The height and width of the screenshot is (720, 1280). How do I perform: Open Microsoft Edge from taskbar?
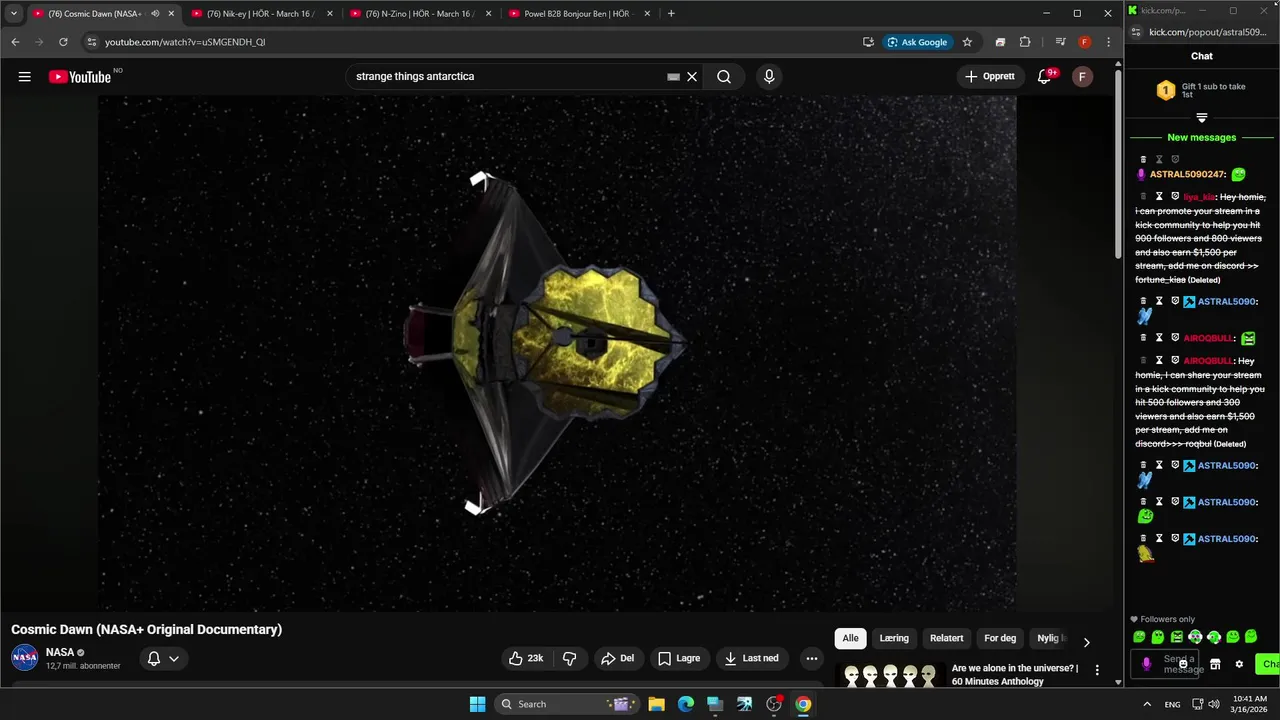tap(686, 704)
